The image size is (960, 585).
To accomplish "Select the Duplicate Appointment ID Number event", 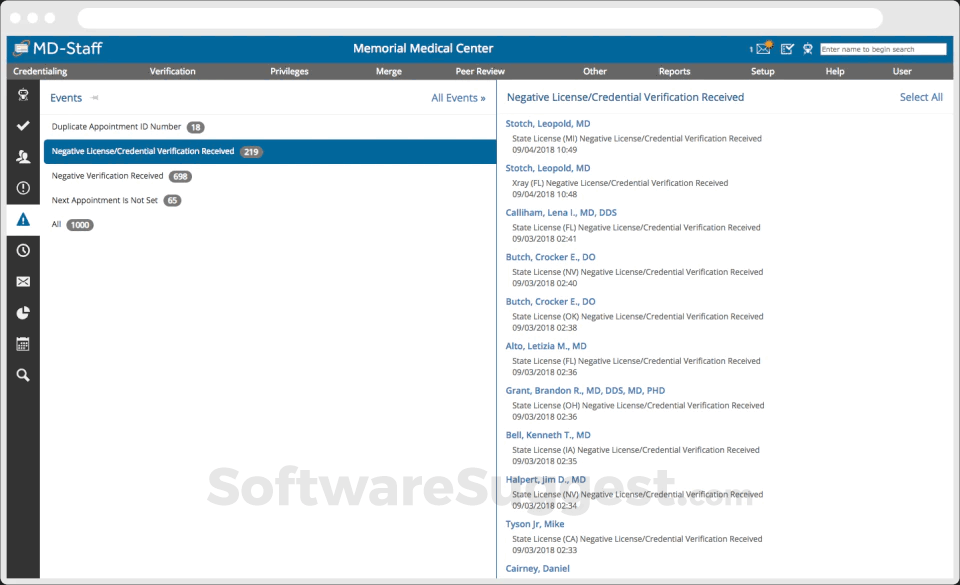I will point(116,127).
